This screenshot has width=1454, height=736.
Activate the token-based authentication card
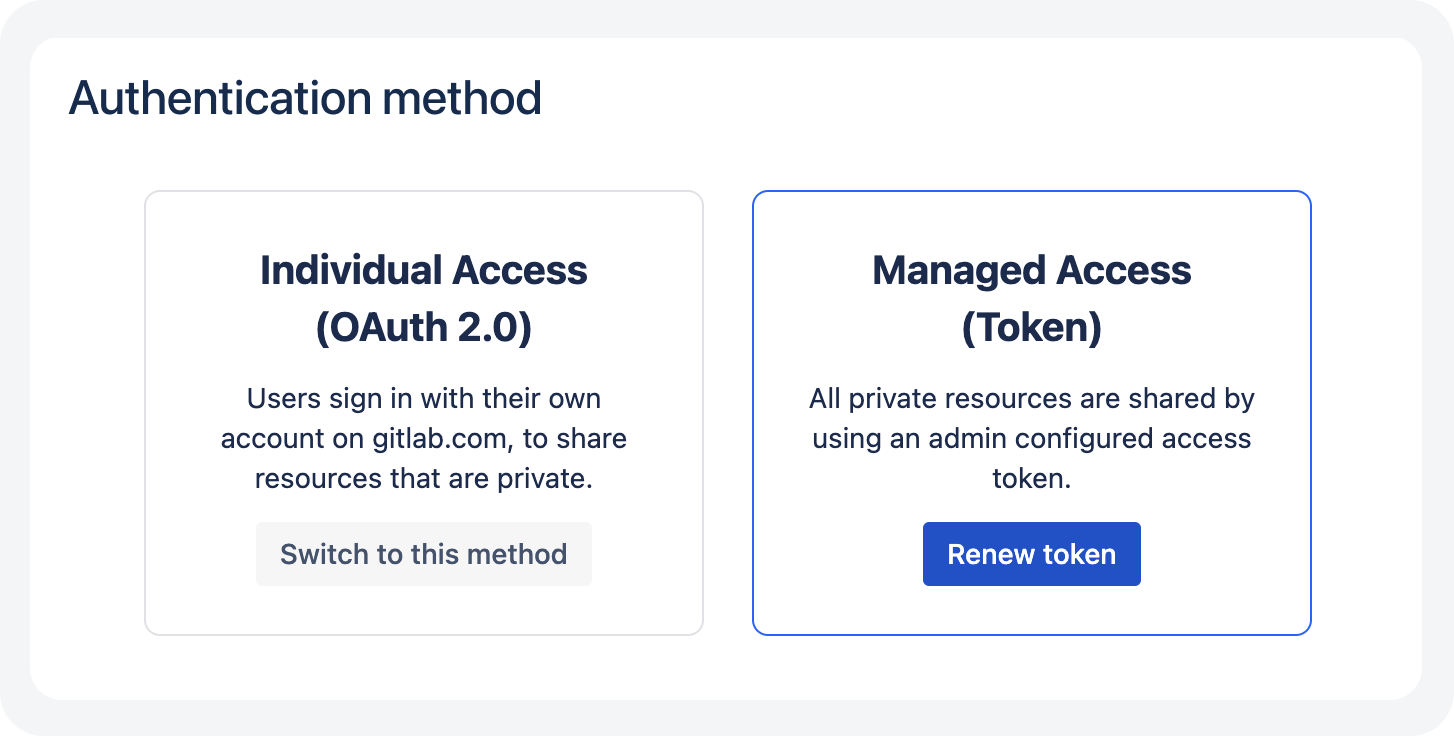1031,412
